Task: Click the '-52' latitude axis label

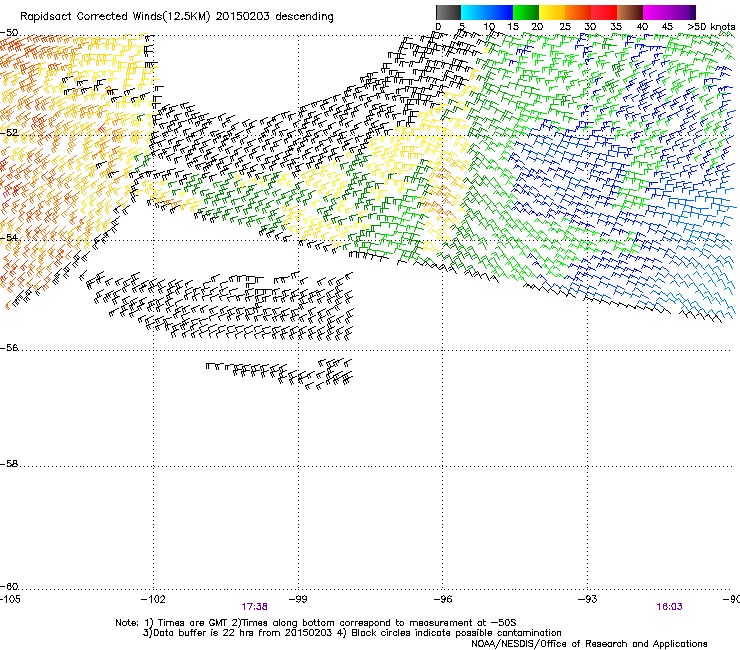Action: pos(9,133)
